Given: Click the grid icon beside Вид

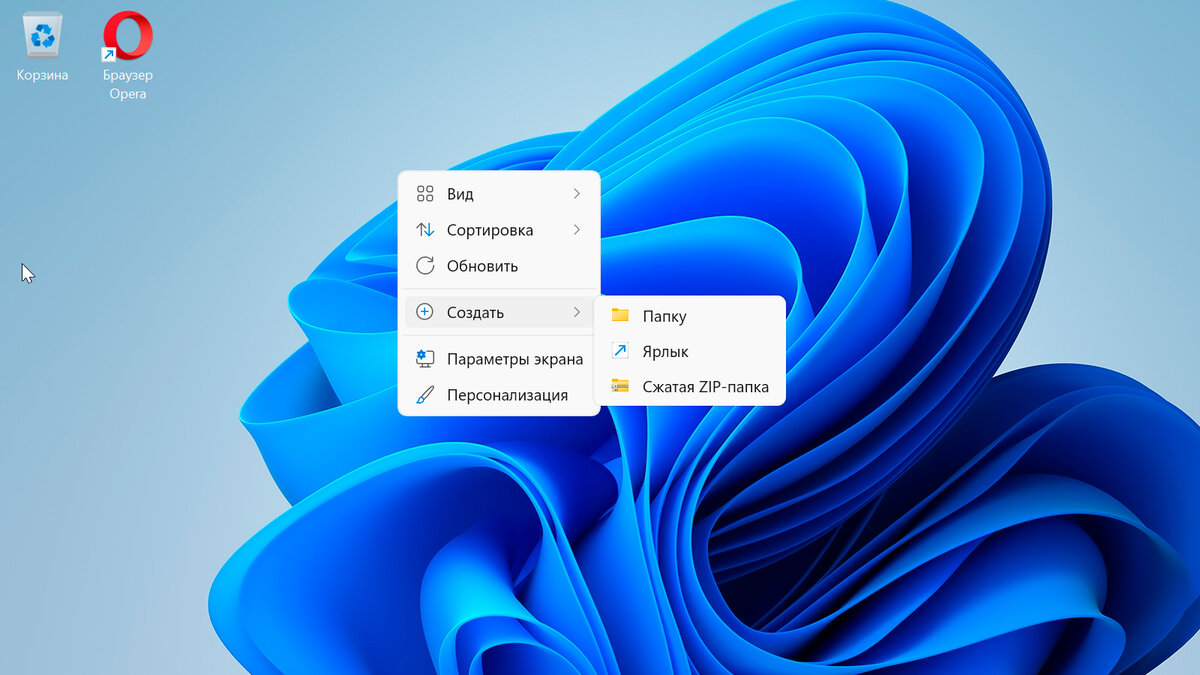Looking at the screenshot, I should point(425,194).
